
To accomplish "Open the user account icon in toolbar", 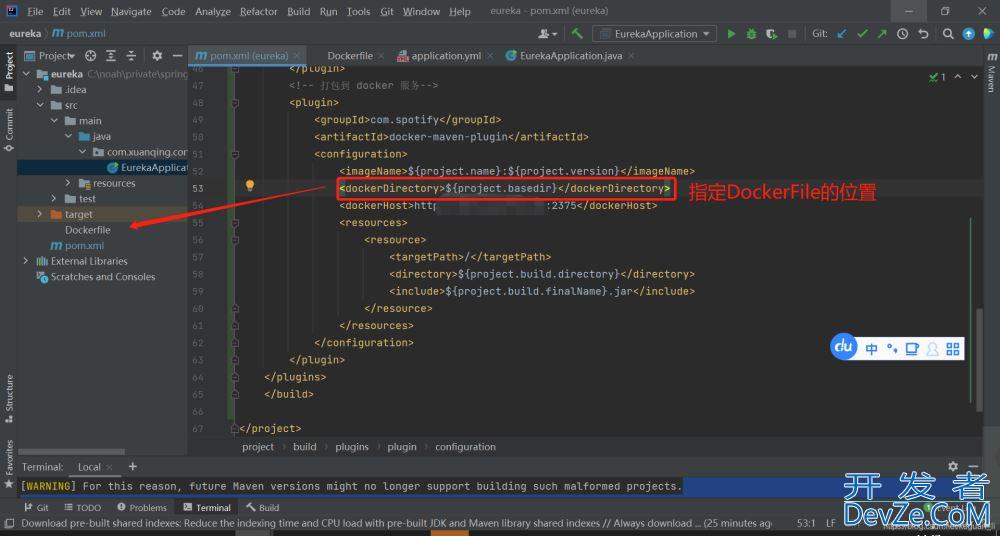I will (548, 34).
